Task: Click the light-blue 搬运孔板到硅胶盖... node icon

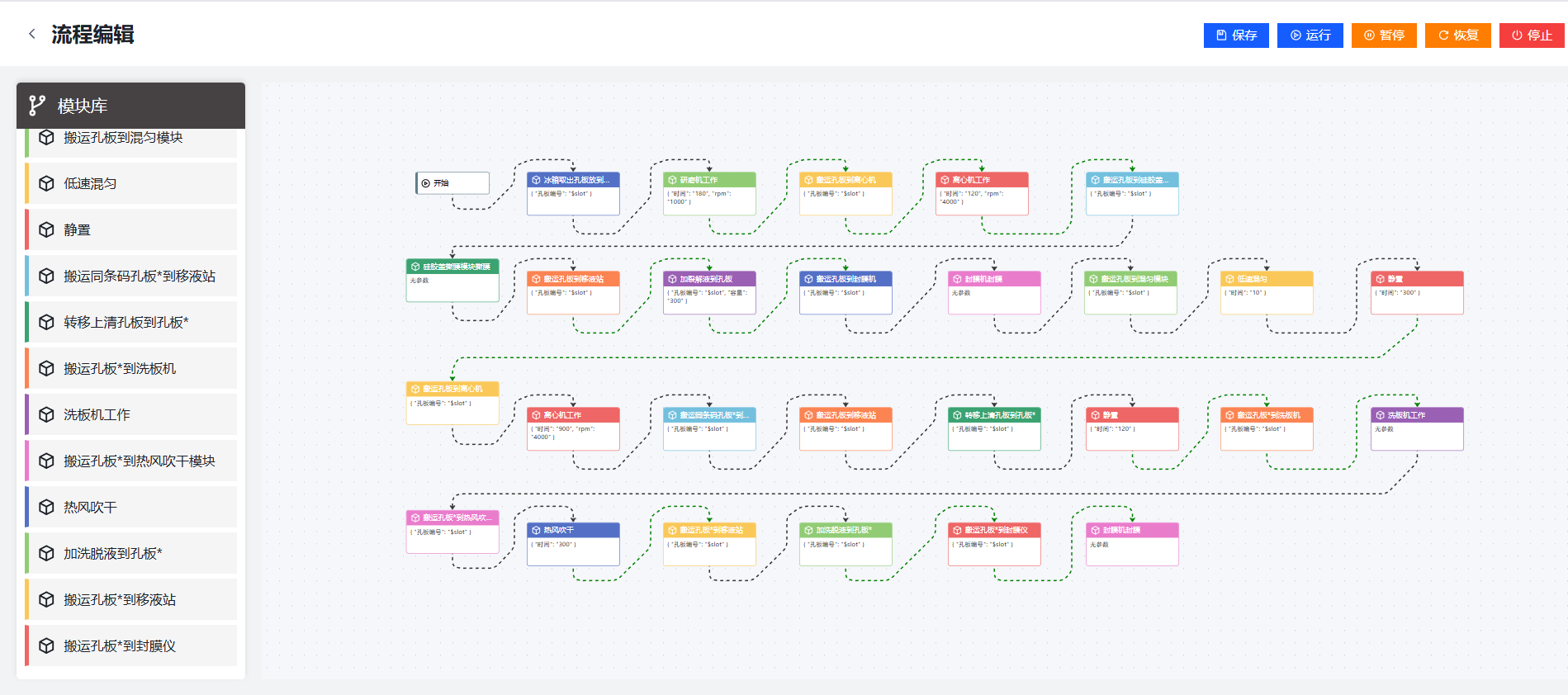Action: tap(1095, 180)
